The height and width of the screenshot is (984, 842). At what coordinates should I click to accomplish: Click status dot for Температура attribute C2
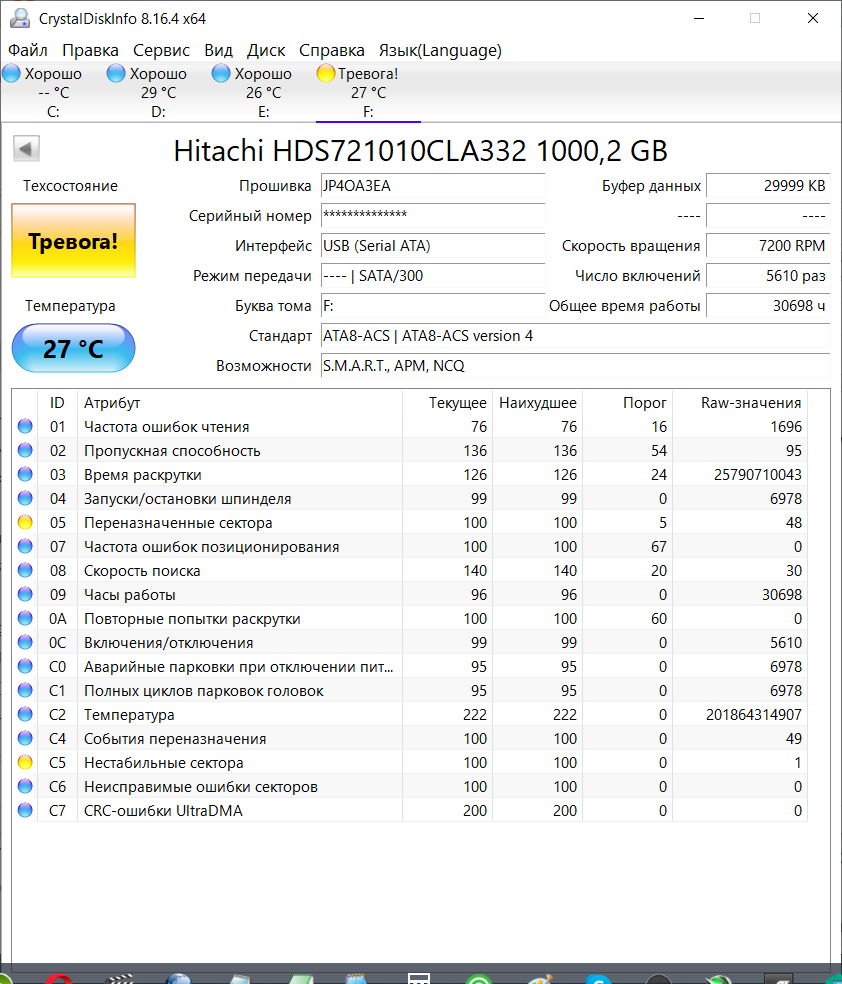coord(25,714)
